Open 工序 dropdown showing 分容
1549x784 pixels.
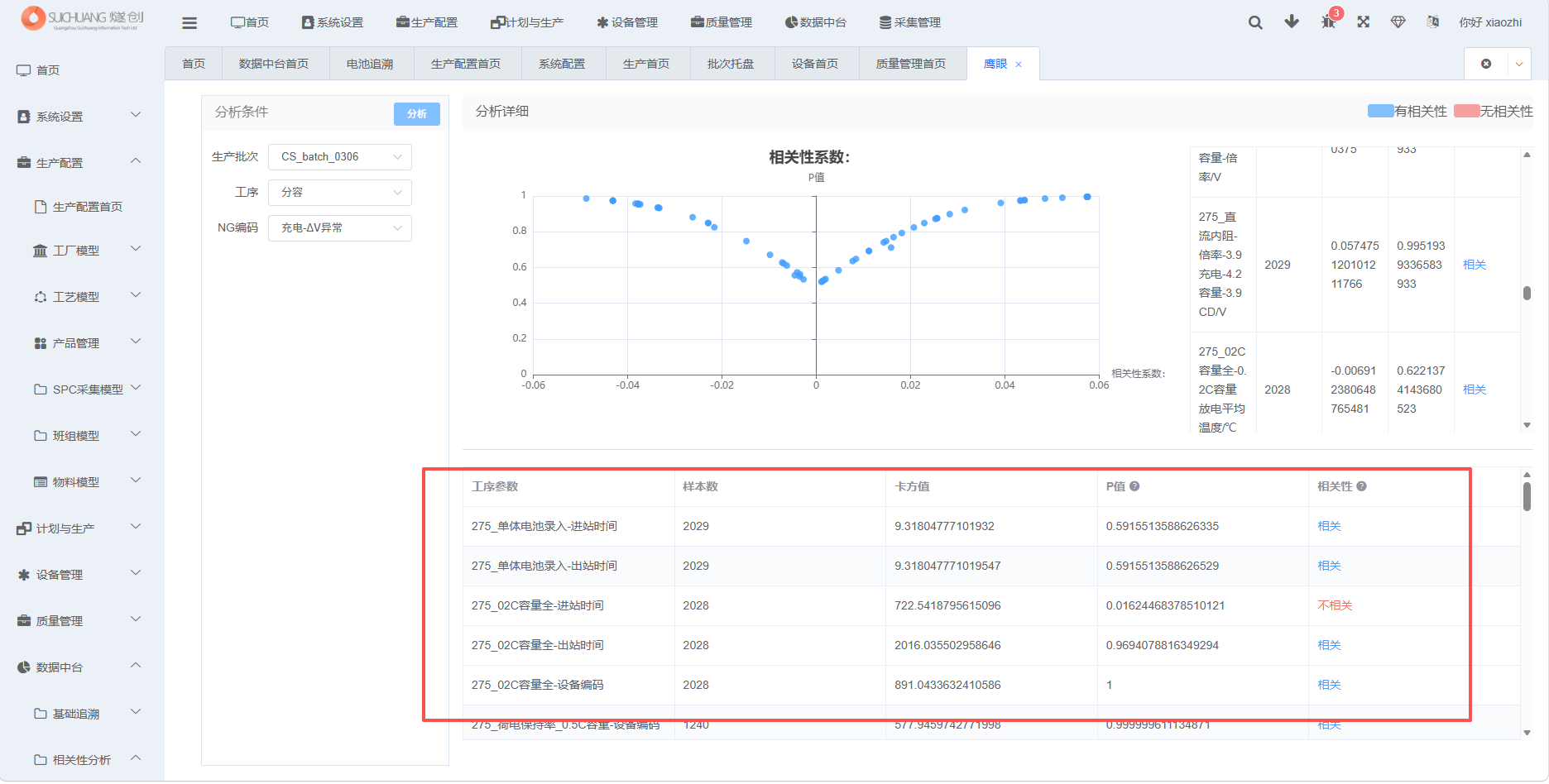[x=340, y=193]
